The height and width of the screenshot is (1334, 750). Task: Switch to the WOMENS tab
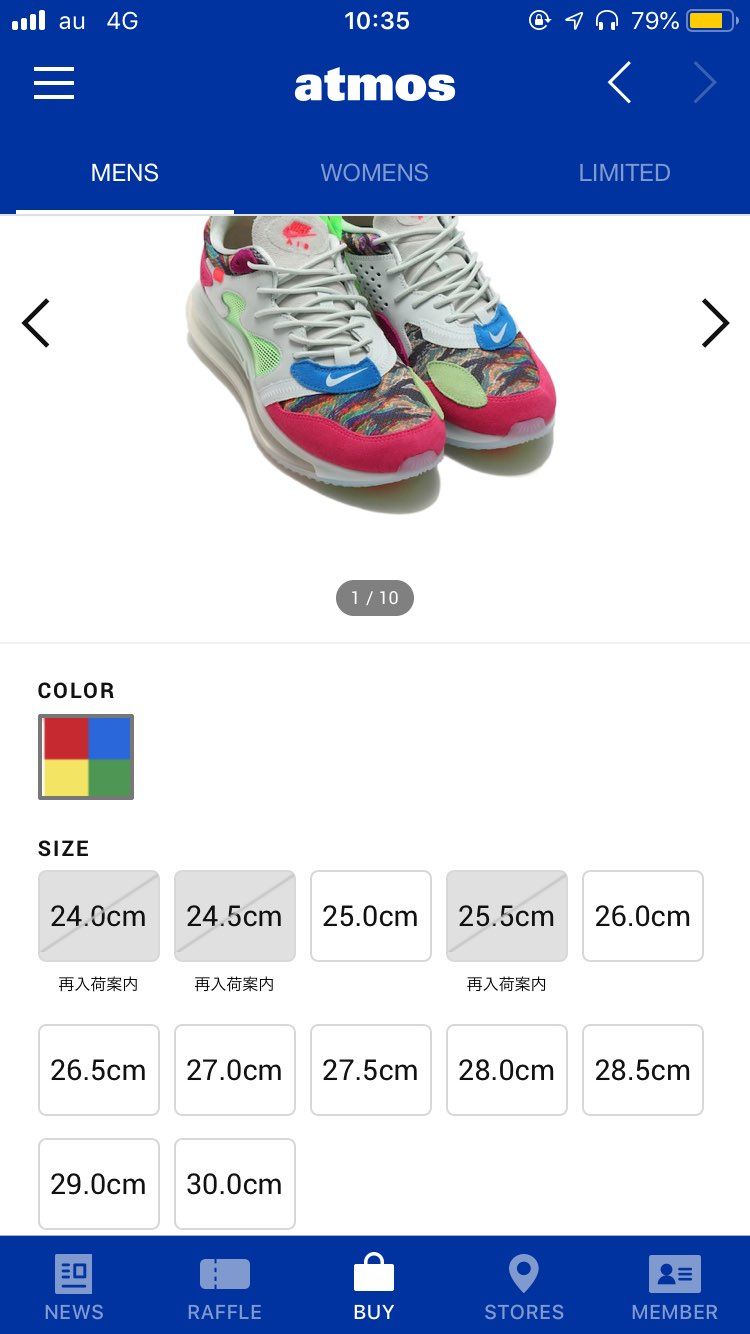(374, 173)
